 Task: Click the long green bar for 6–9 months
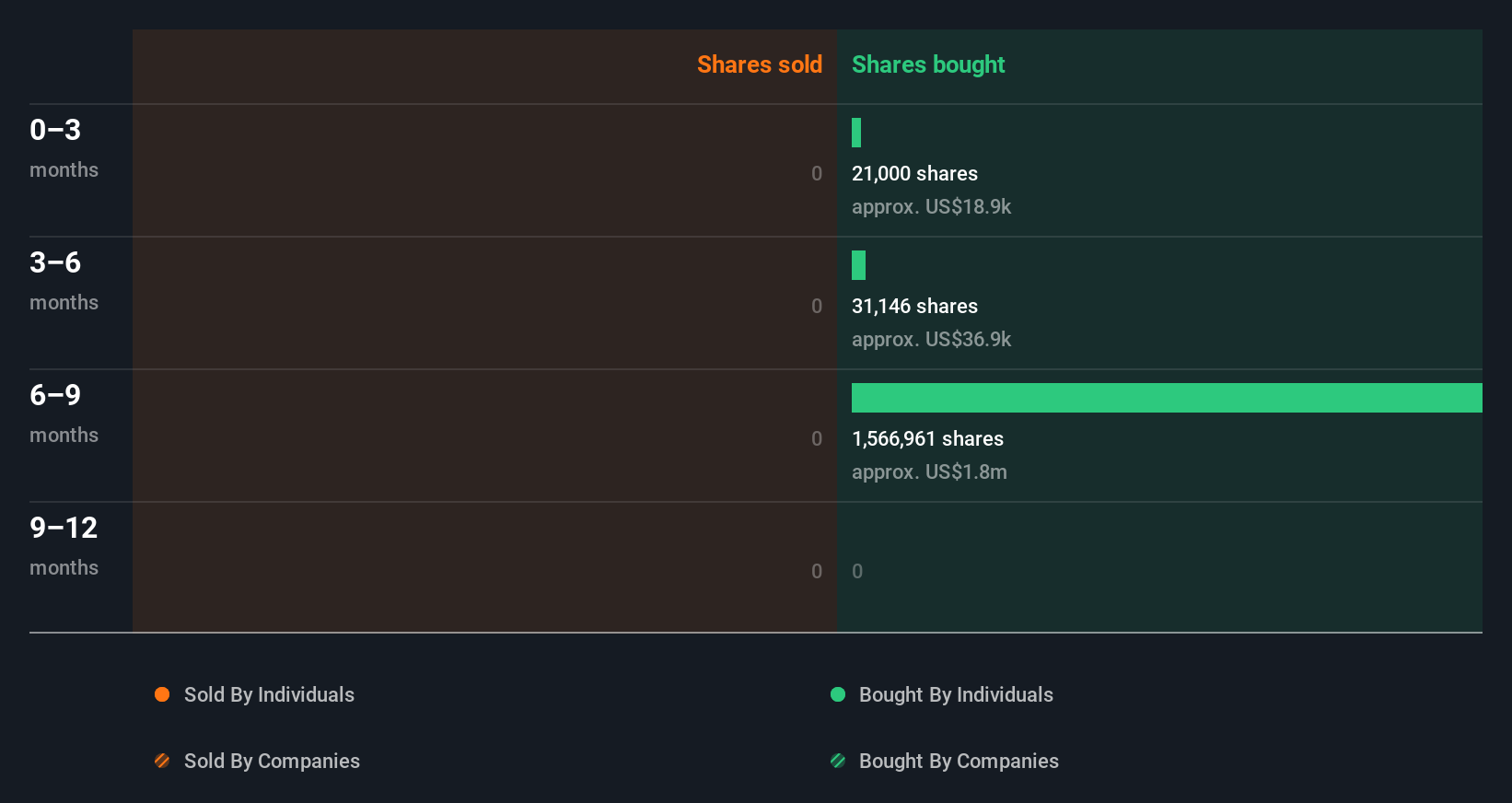coord(1167,398)
